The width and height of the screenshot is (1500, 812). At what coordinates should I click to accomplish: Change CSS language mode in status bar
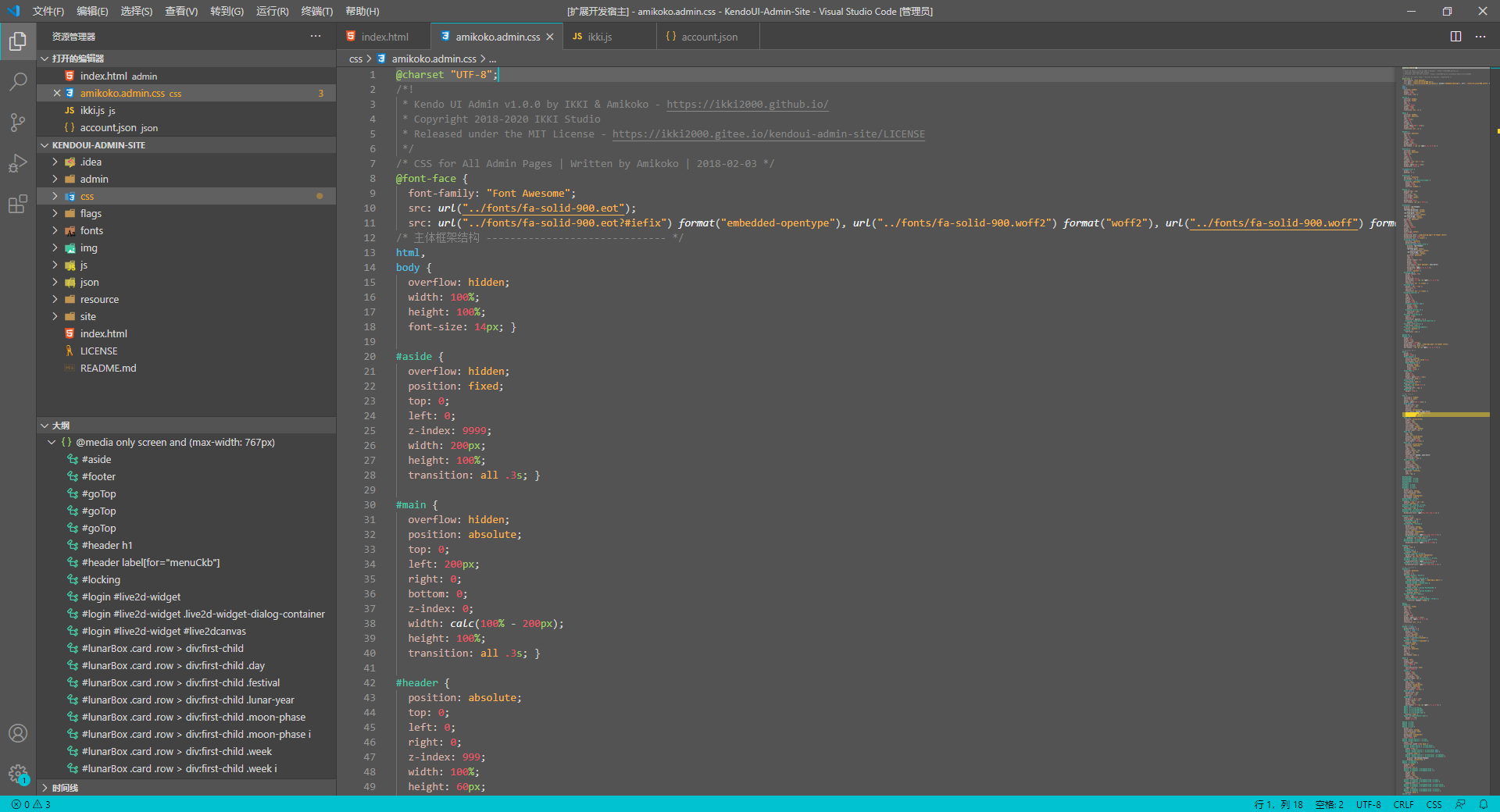1434,804
